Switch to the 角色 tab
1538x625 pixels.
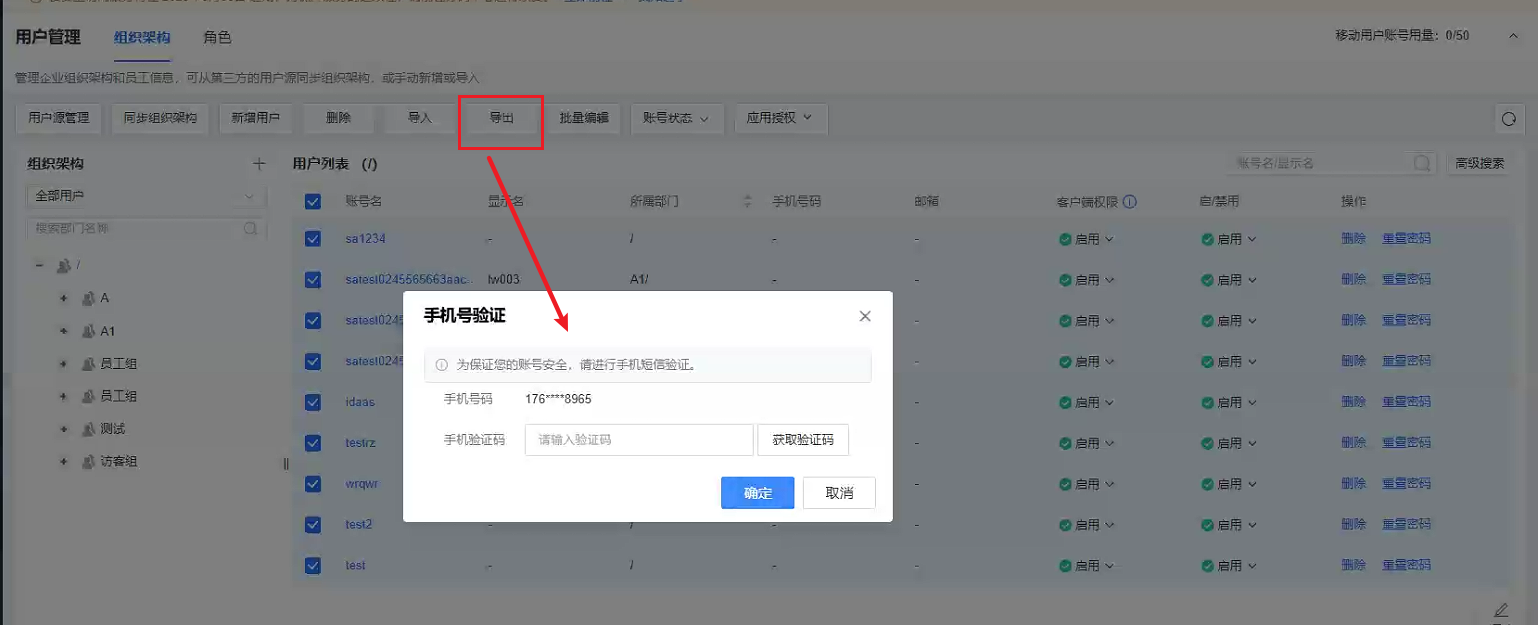(x=217, y=37)
